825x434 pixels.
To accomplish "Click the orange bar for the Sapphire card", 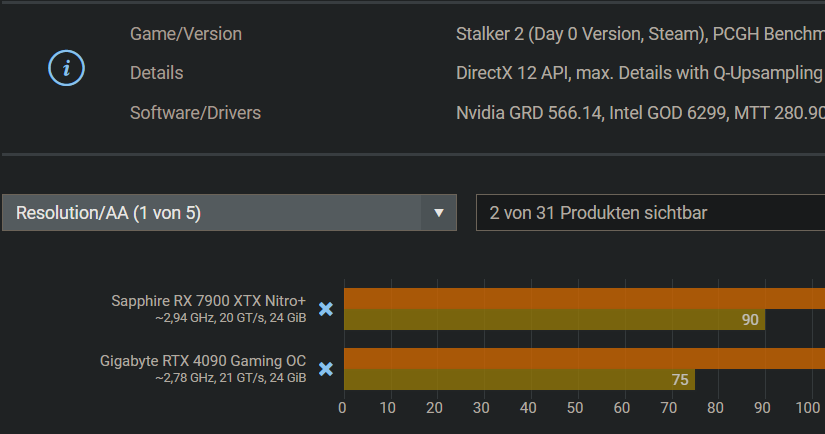I will pos(583,299).
